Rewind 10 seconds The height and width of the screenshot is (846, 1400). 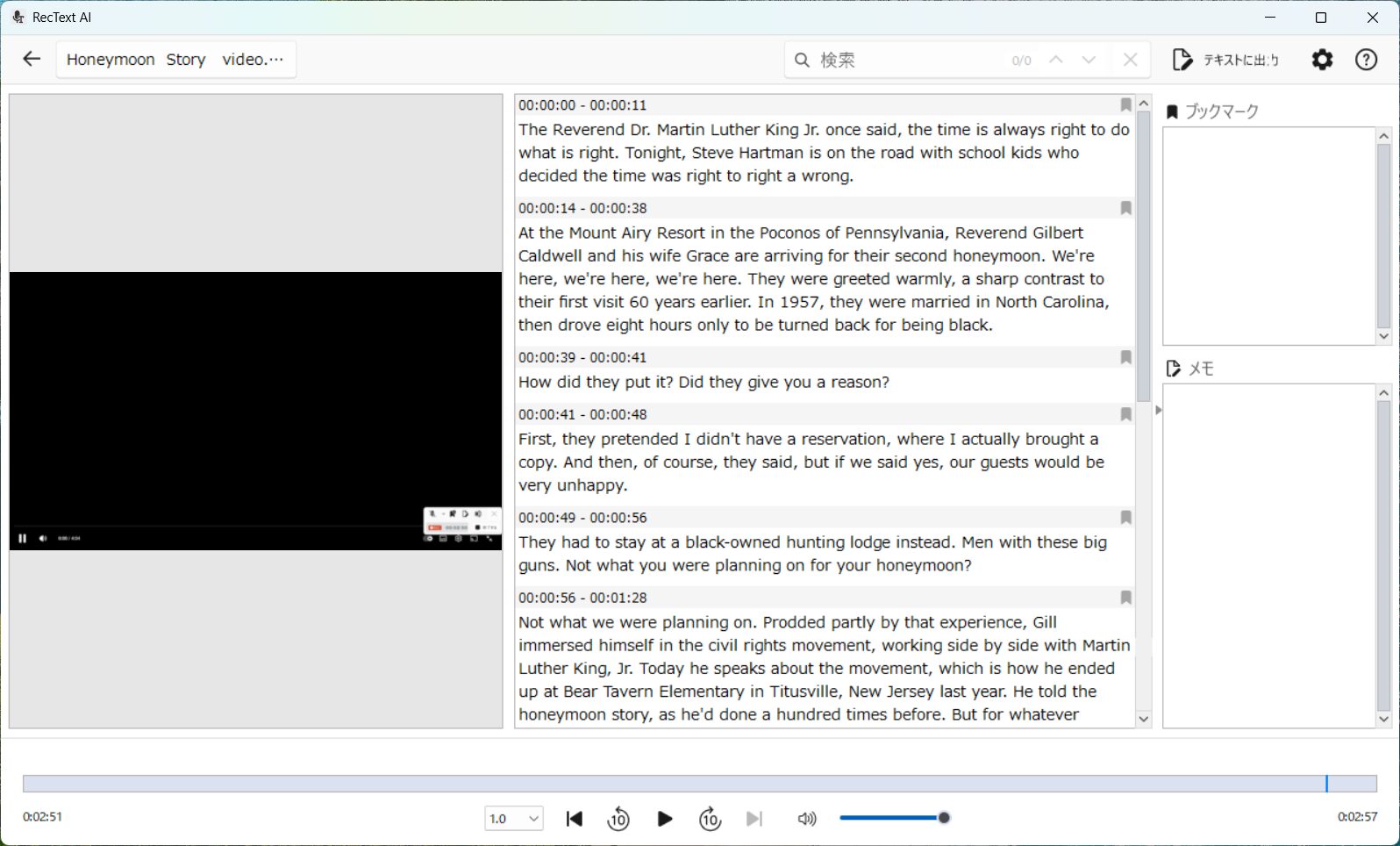coord(618,819)
